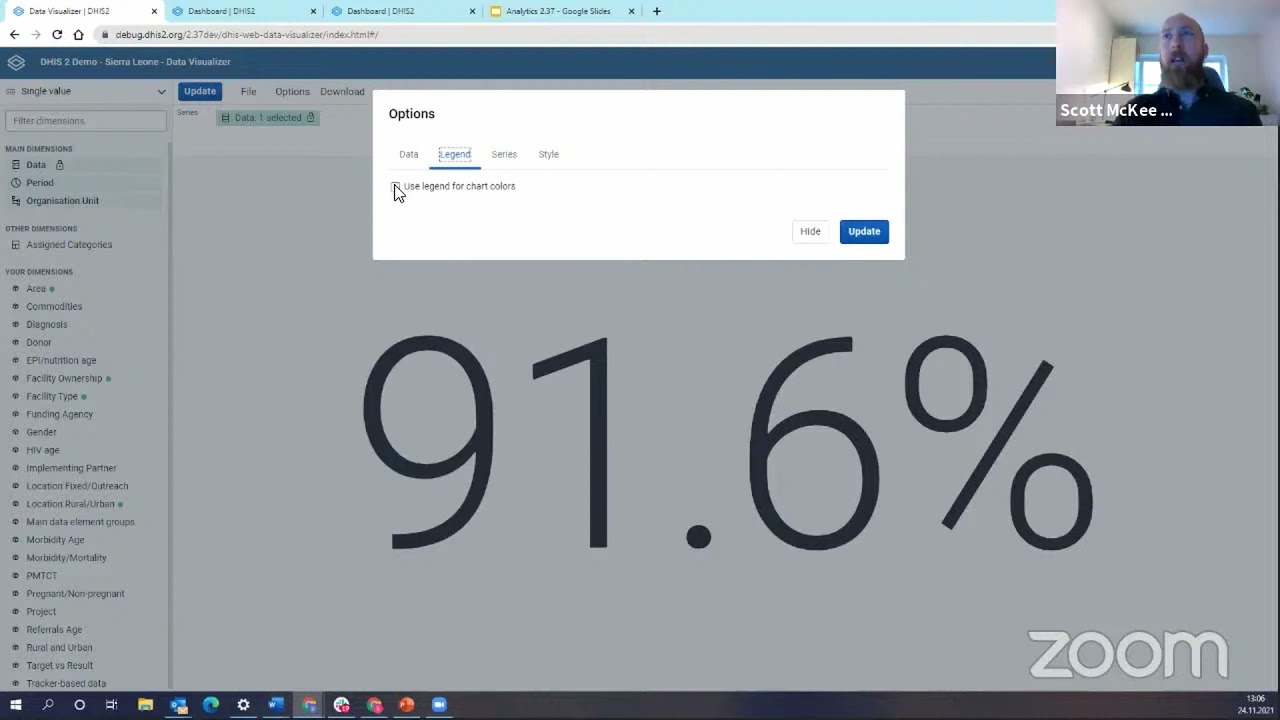Click the address bar URL
The image size is (1280, 720).
click(x=246, y=34)
